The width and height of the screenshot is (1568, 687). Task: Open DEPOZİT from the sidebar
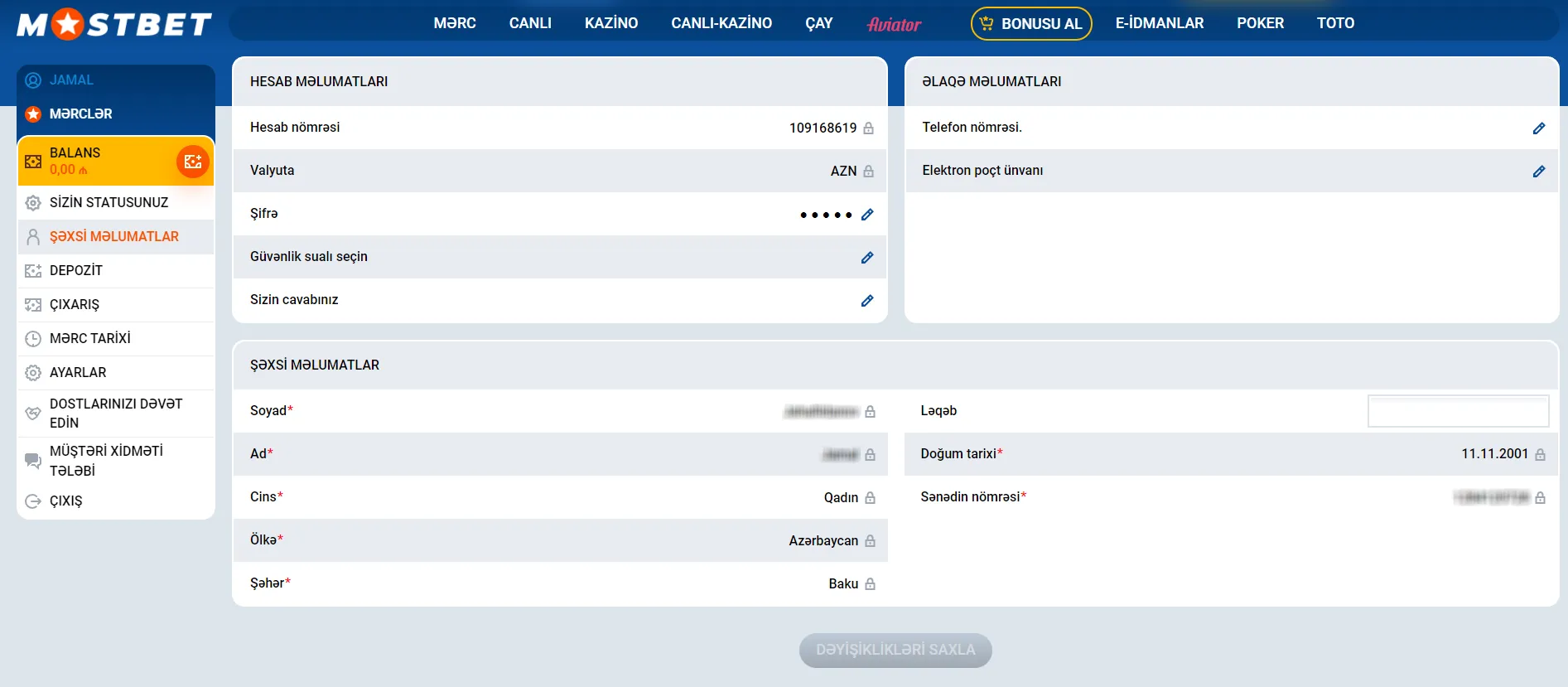pos(76,271)
